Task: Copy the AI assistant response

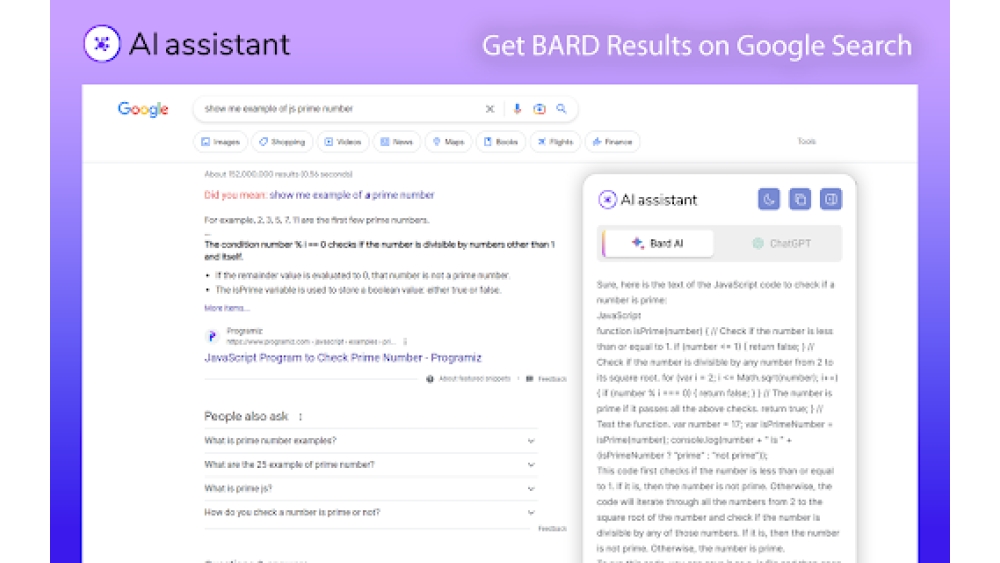Action: pos(800,200)
